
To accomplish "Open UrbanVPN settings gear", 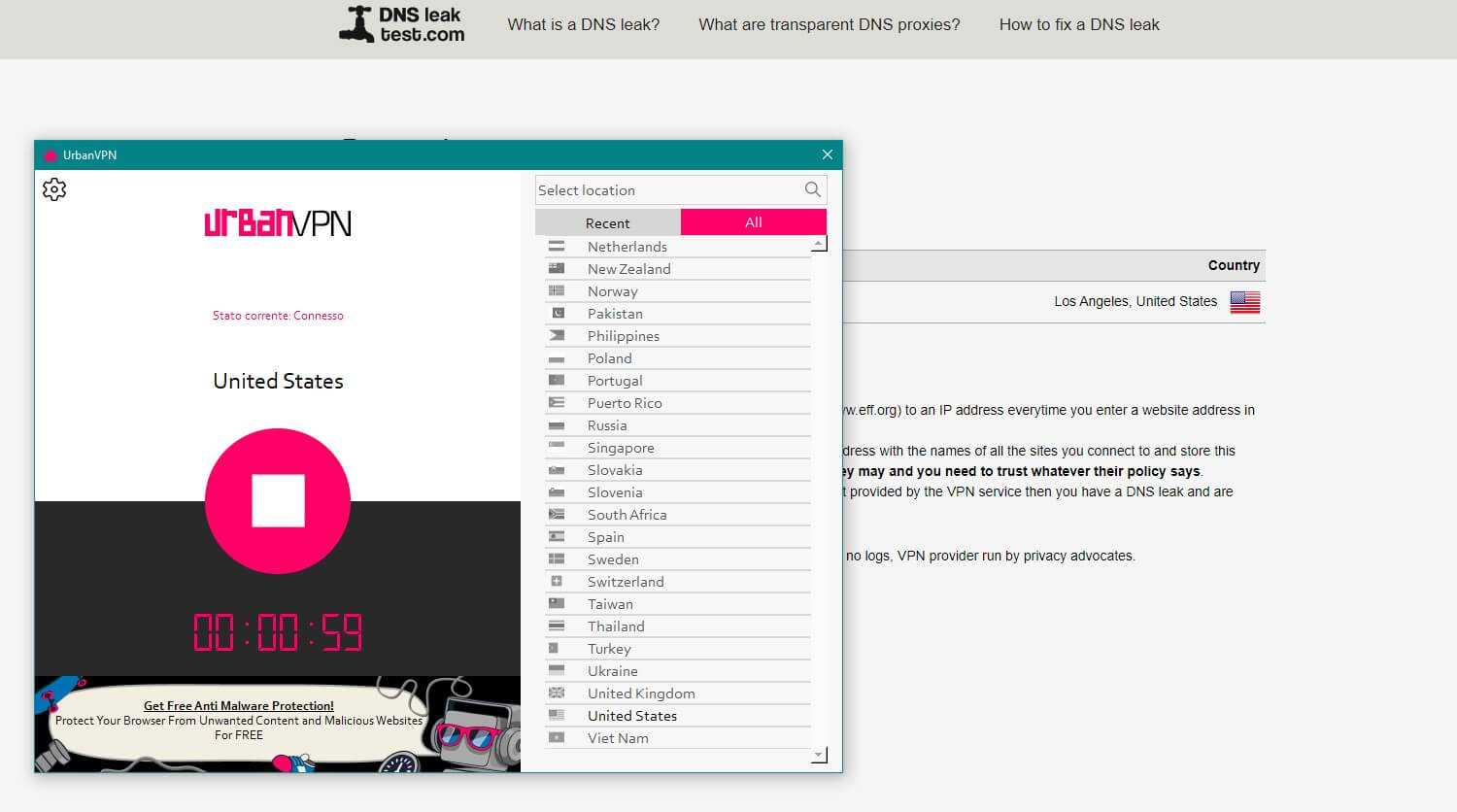I will [54, 189].
